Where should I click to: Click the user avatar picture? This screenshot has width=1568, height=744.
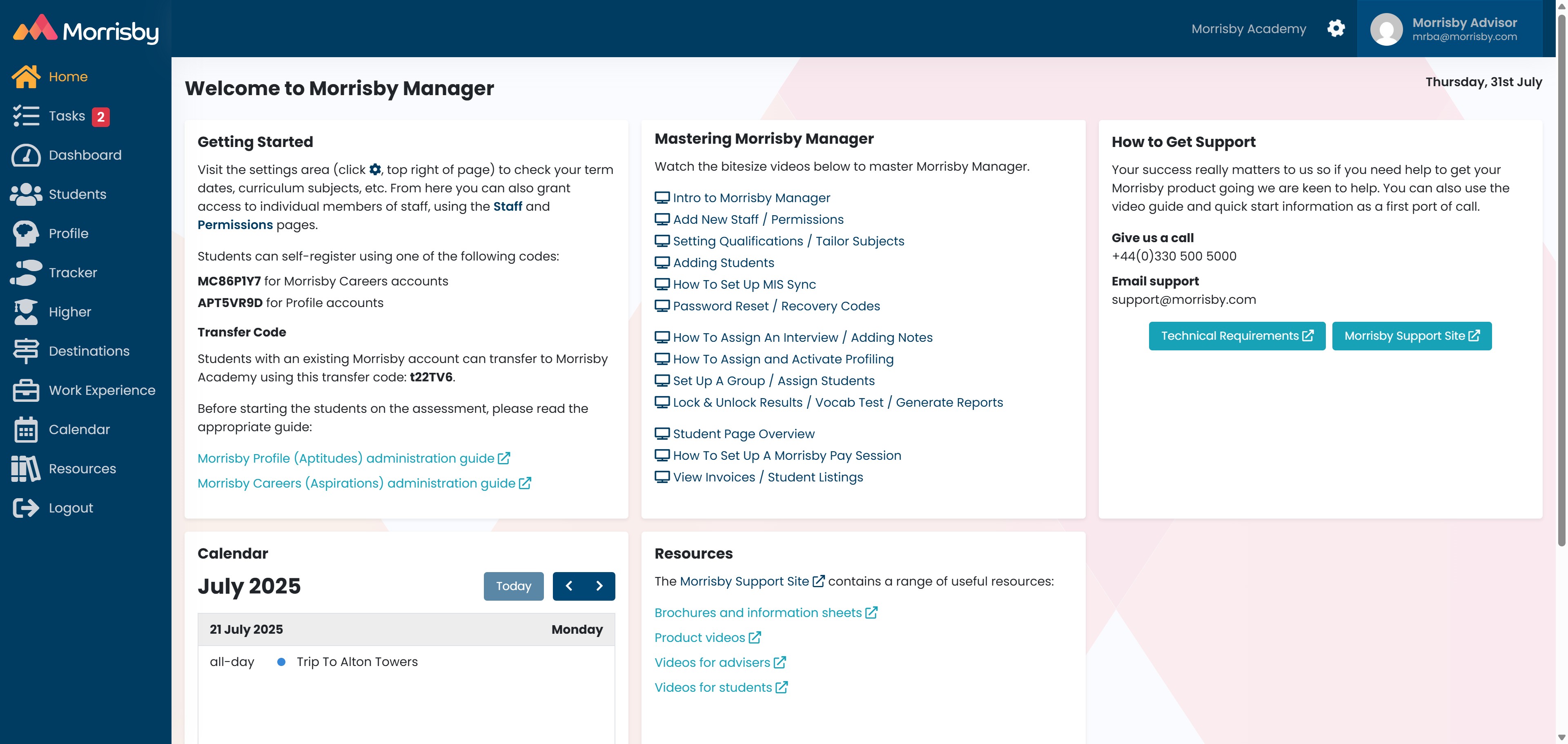pos(1386,29)
